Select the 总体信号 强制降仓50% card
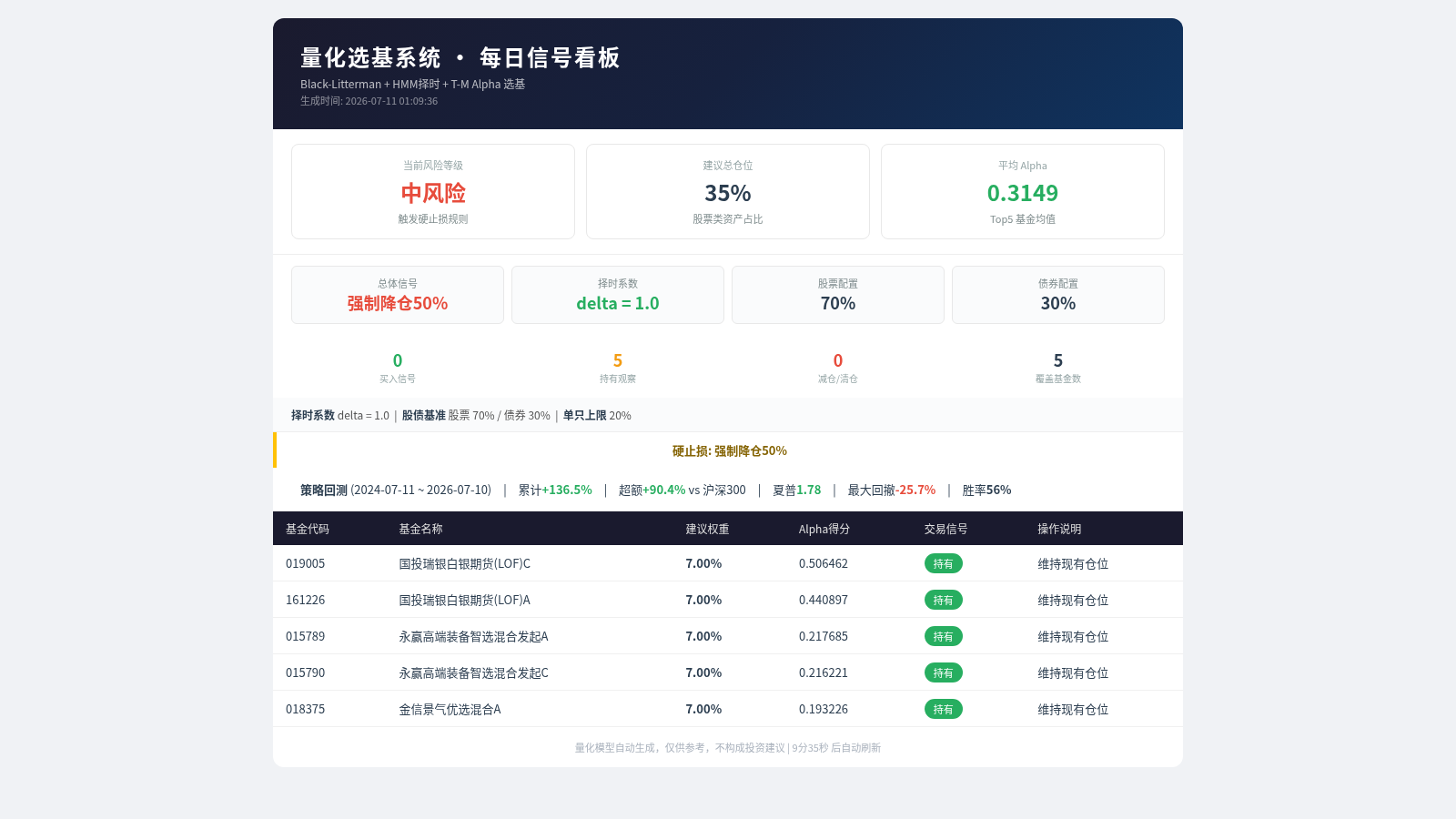Image resolution: width=1456 pixels, height=819 pixels. pyautogui.click(x=398, y=295)
